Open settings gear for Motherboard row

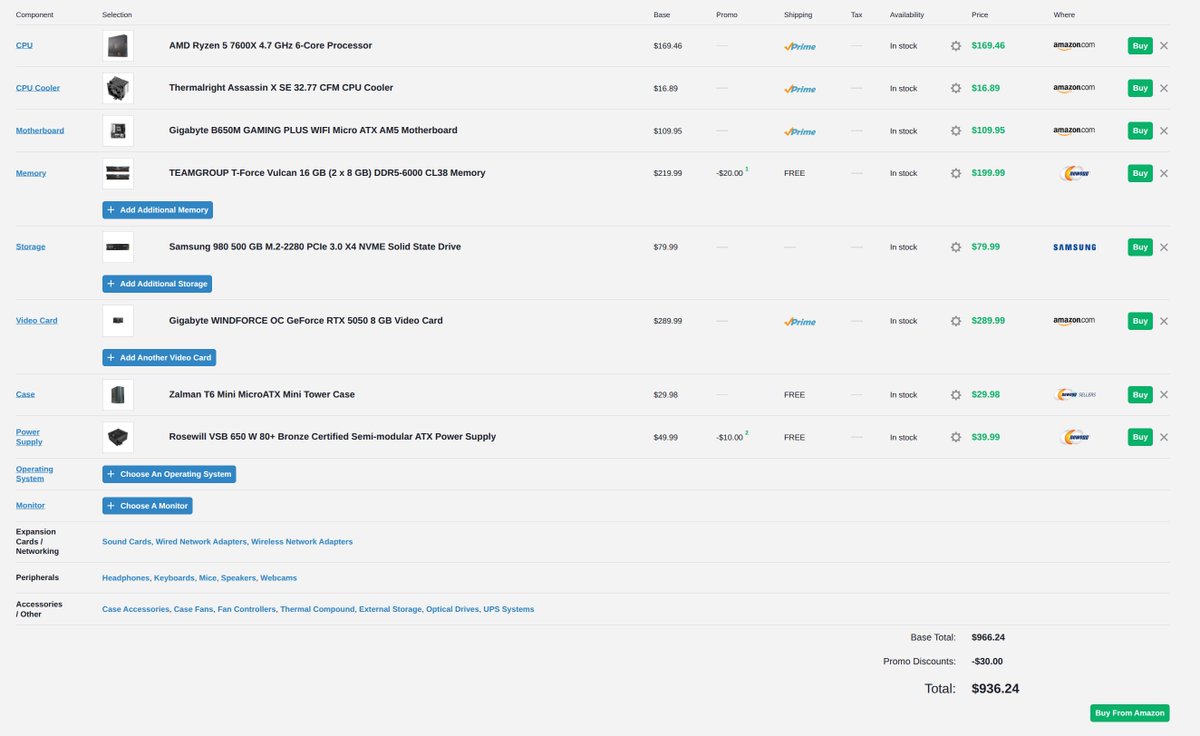[x=956, y=131]
